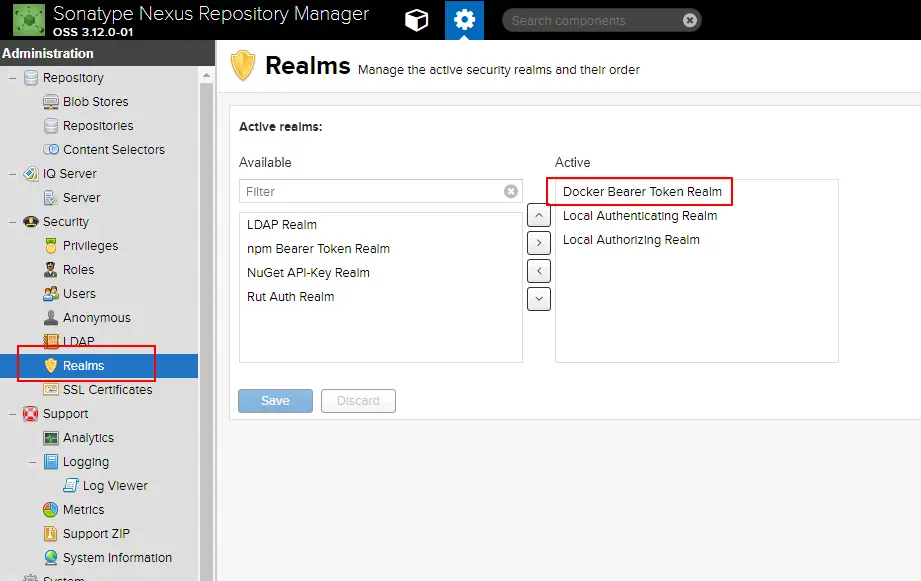921x581 pixels.
Task: Click the Security hat icon
Action: [31, 221]
